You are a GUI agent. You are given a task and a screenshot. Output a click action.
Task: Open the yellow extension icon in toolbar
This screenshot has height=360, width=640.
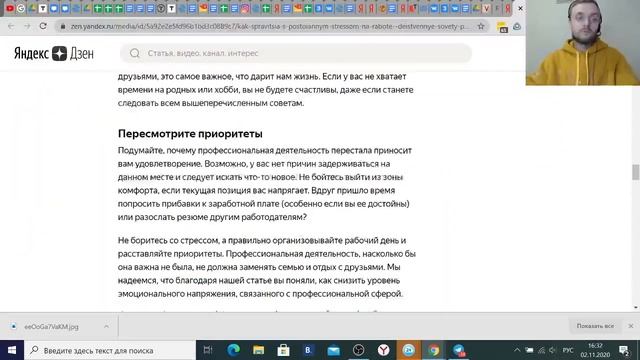pyautogui.click(x=502, y=27)
